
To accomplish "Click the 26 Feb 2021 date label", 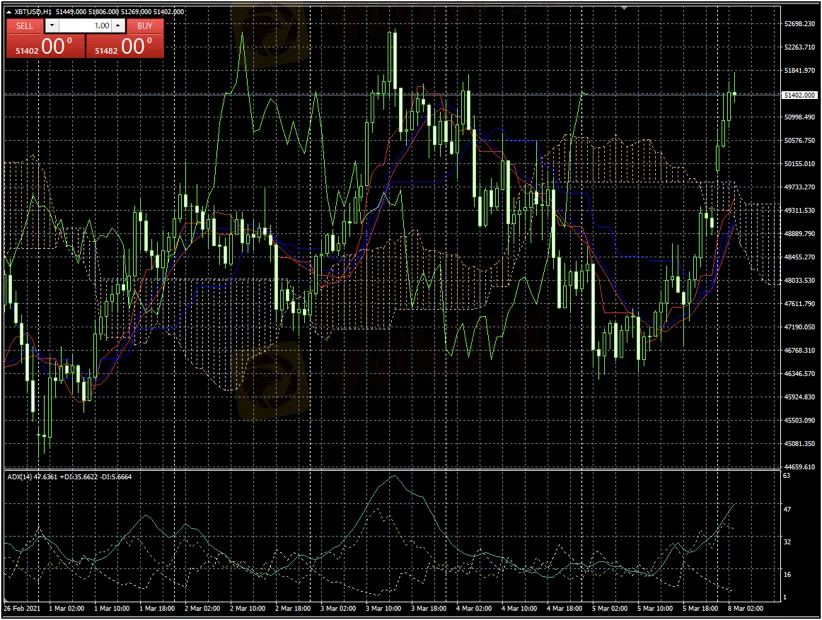I will point(22,608).
